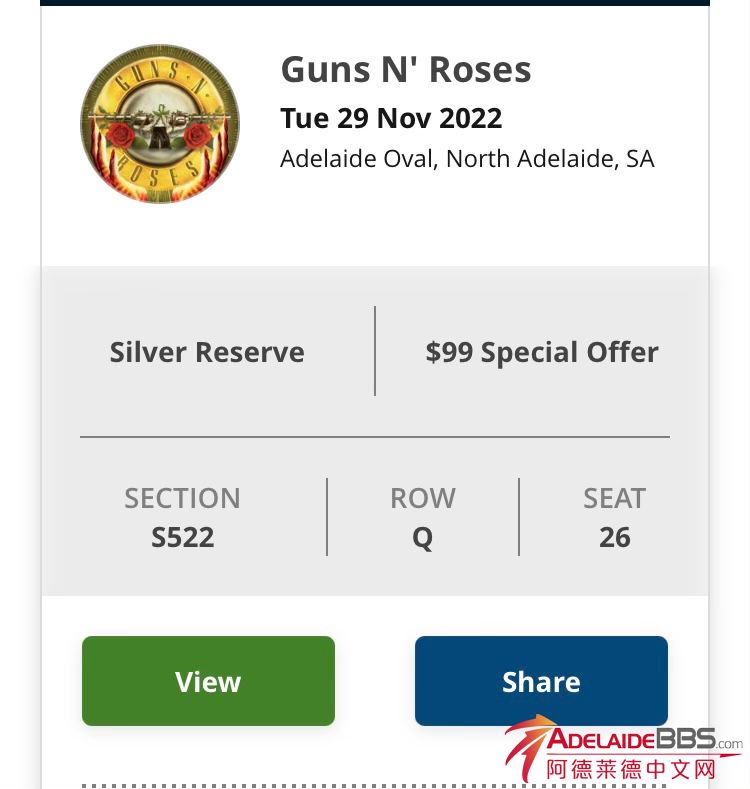Select the Silver Reserve ticket type

207,352
